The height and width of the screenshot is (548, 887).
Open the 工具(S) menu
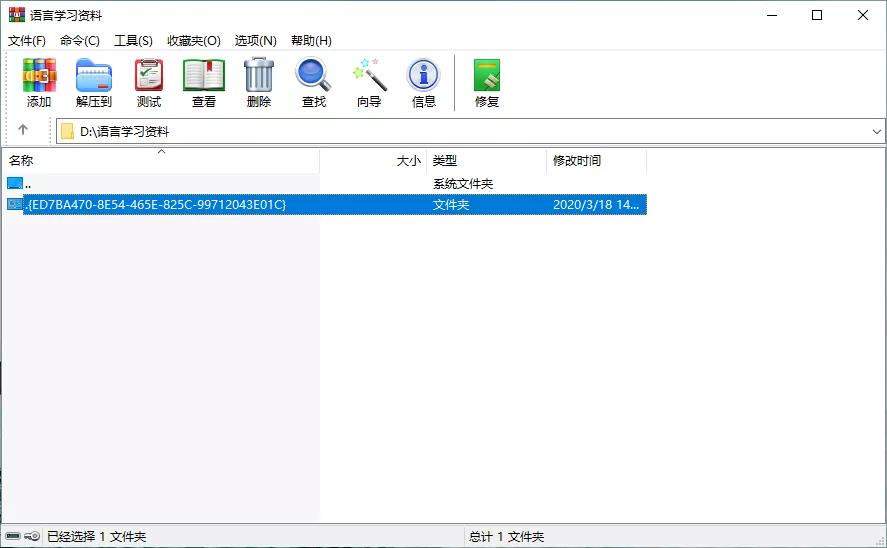tap(133, 41)
